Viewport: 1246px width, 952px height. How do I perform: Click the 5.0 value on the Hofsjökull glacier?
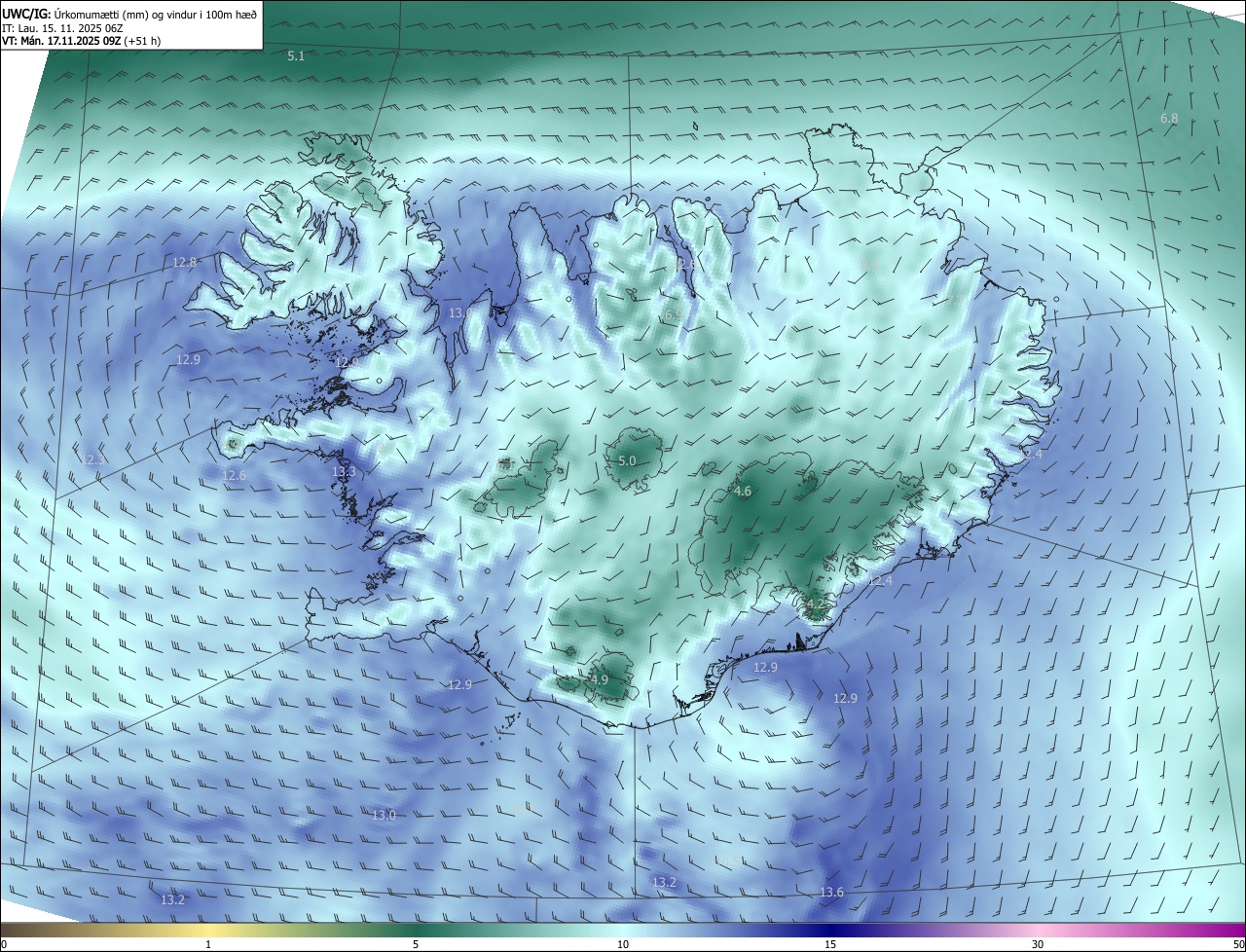tap(627, 461)
